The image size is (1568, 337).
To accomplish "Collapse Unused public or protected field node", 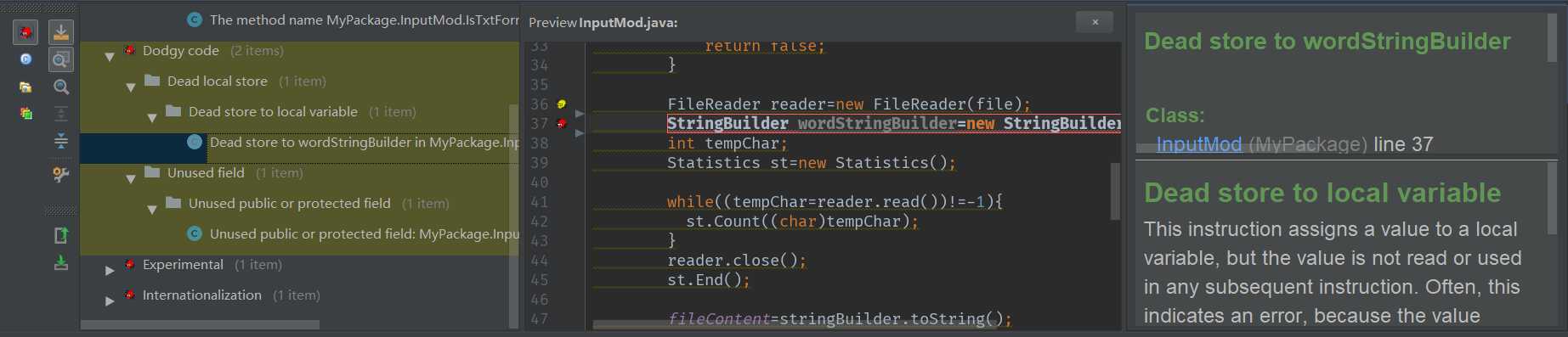I will point(152,210).
